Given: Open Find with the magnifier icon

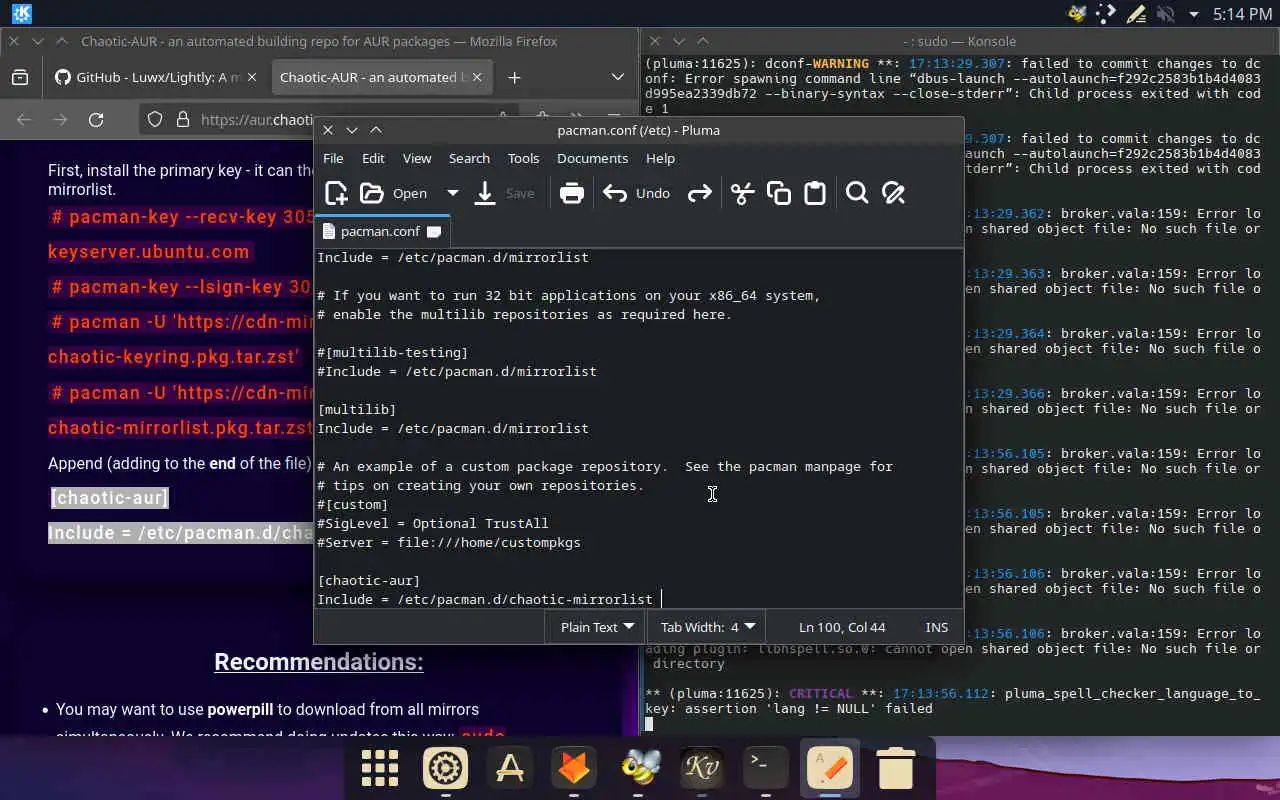Looking at the screenshot, I should [x=857, y=193].
